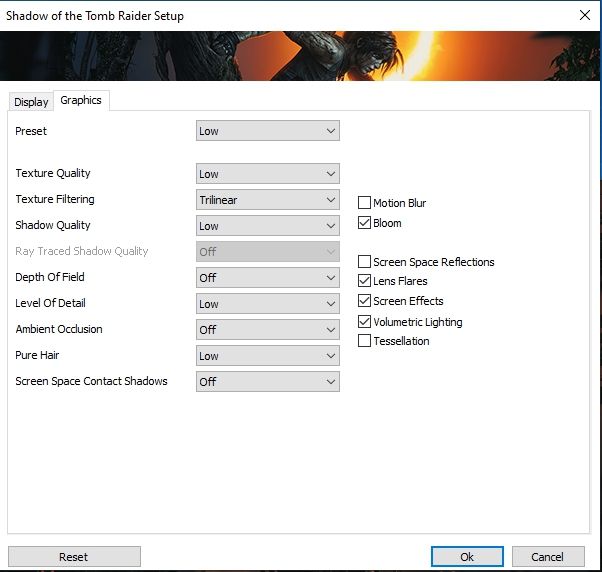Close the Setup window

[585, 15]
